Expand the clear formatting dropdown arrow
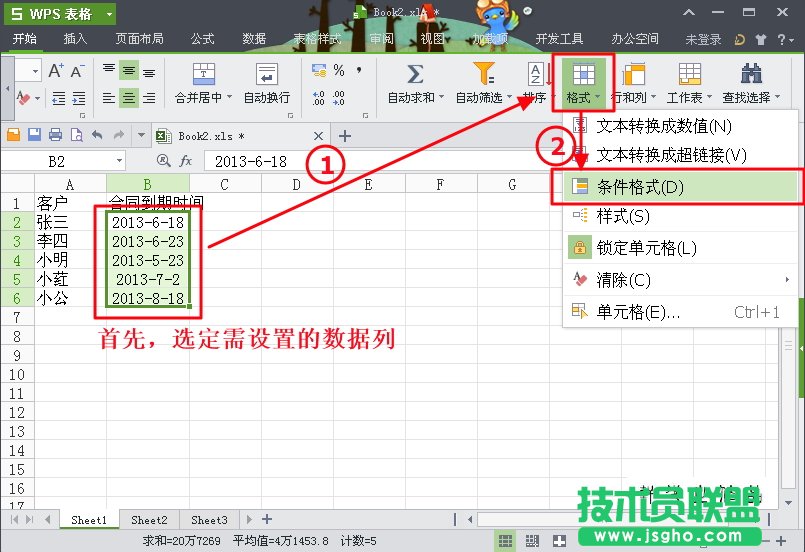805x552 pixels. 37,98
